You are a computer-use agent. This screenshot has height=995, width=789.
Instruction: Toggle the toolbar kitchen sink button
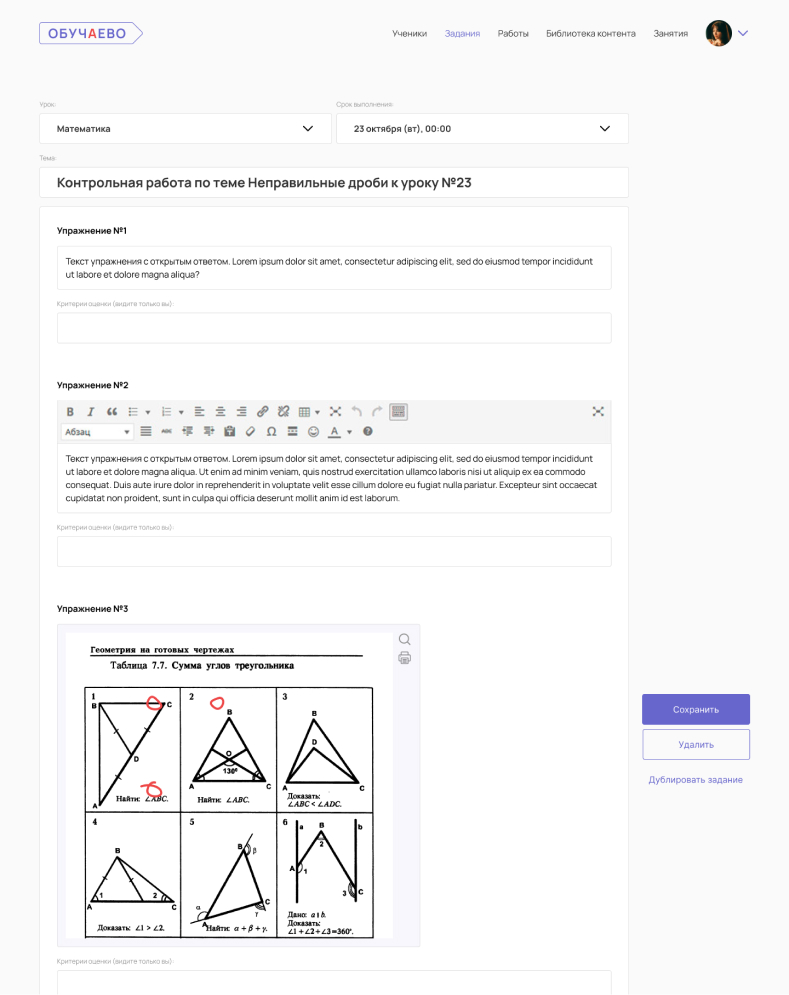point(398,411)
